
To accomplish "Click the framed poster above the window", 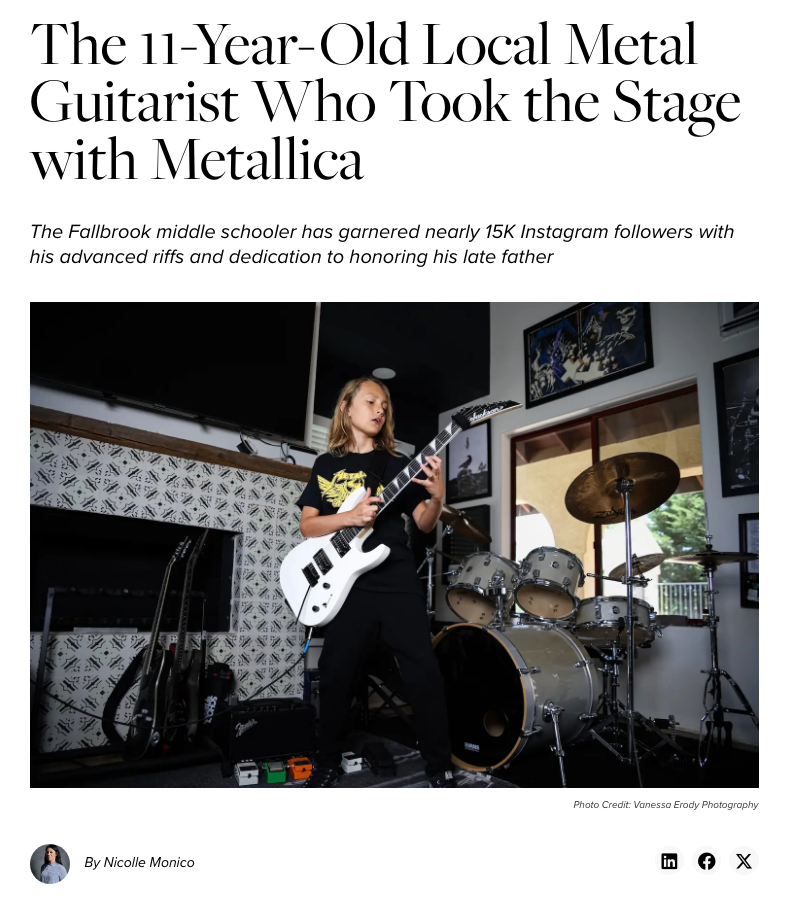I will [x=588, y=352].
